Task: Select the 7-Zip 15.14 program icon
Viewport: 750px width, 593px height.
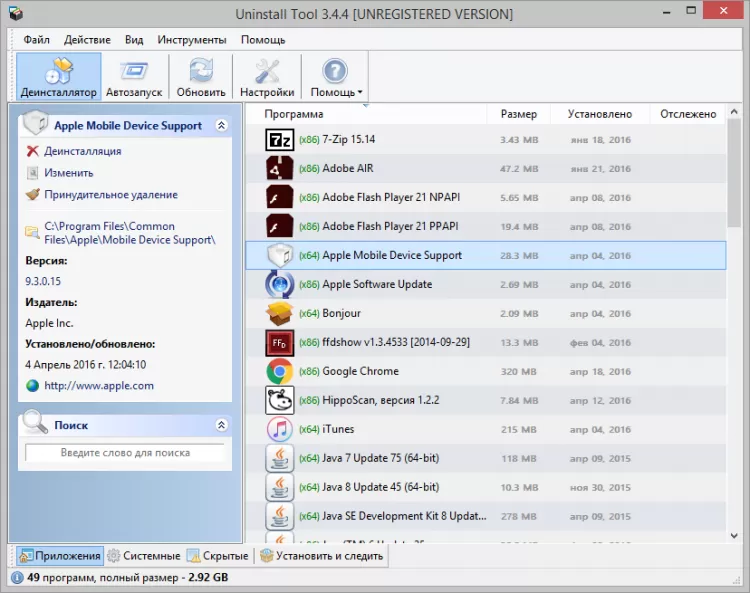Action: click(x=279, y=139)
